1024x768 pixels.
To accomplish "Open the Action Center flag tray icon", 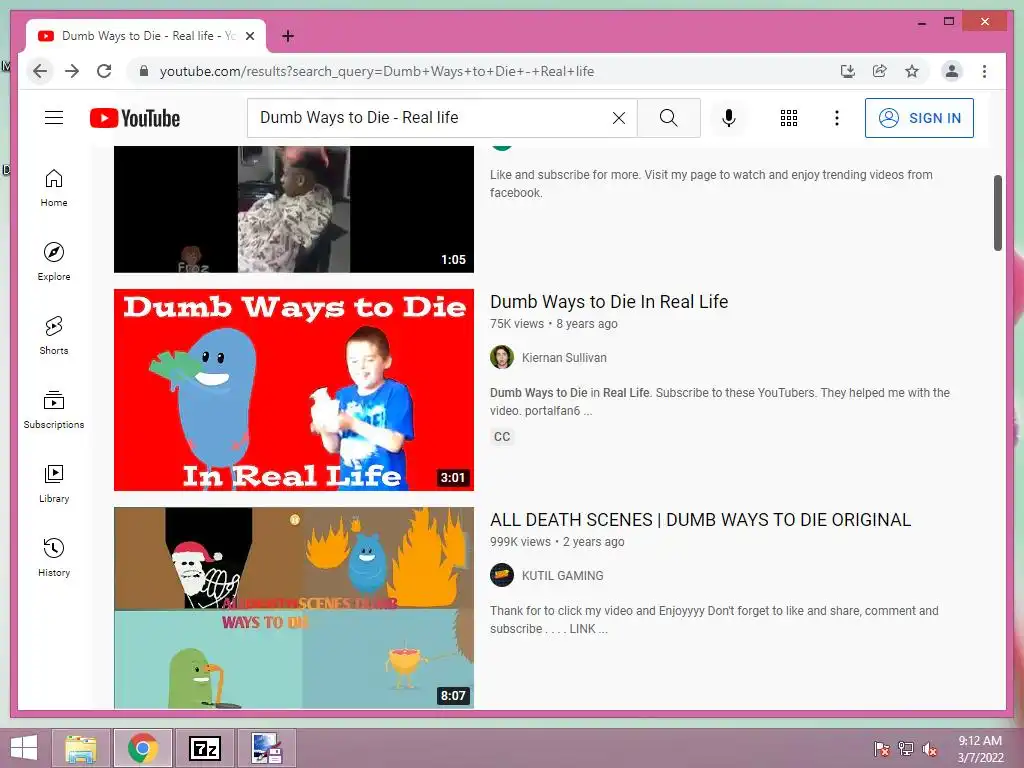I will click(x=882, y=749).
